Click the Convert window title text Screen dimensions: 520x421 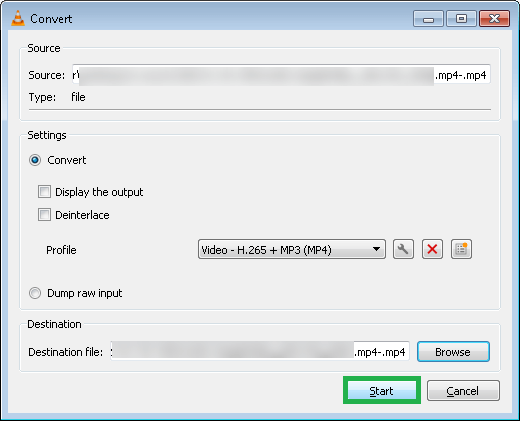(x=51, y=19)
